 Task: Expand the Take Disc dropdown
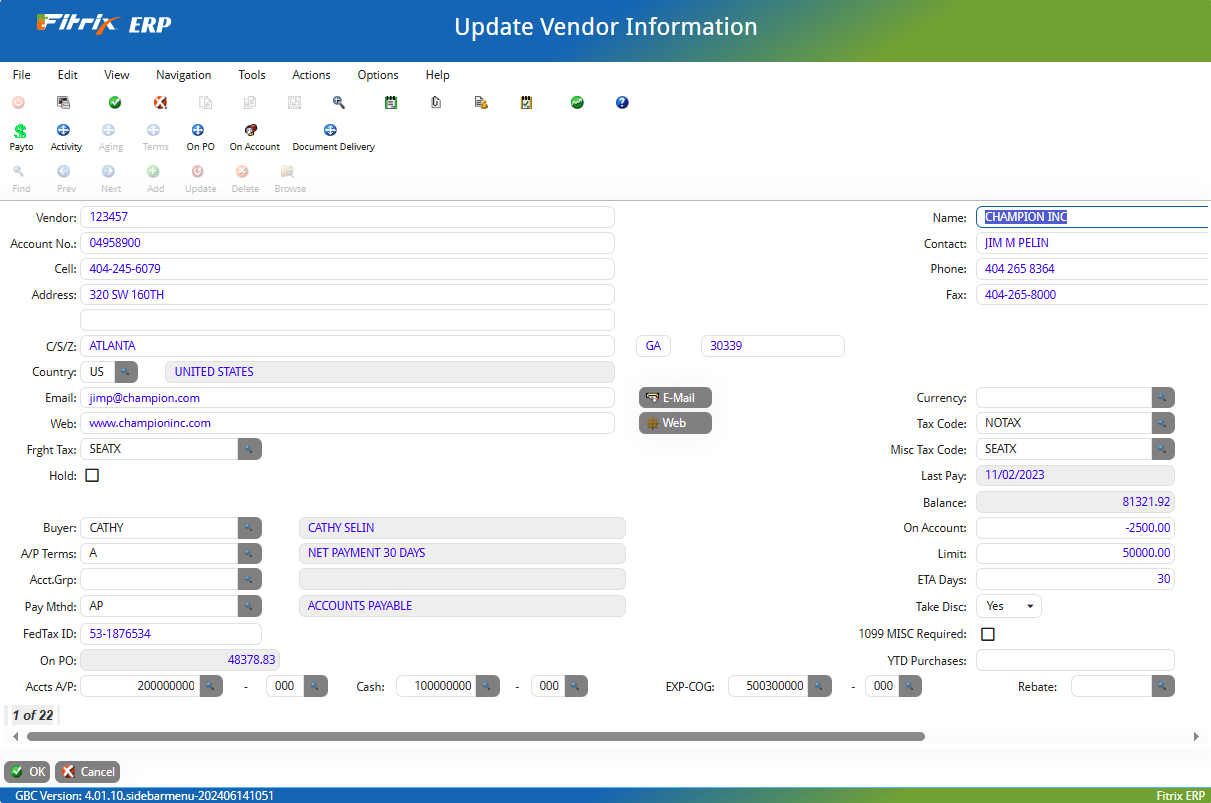click(1009, 606)
